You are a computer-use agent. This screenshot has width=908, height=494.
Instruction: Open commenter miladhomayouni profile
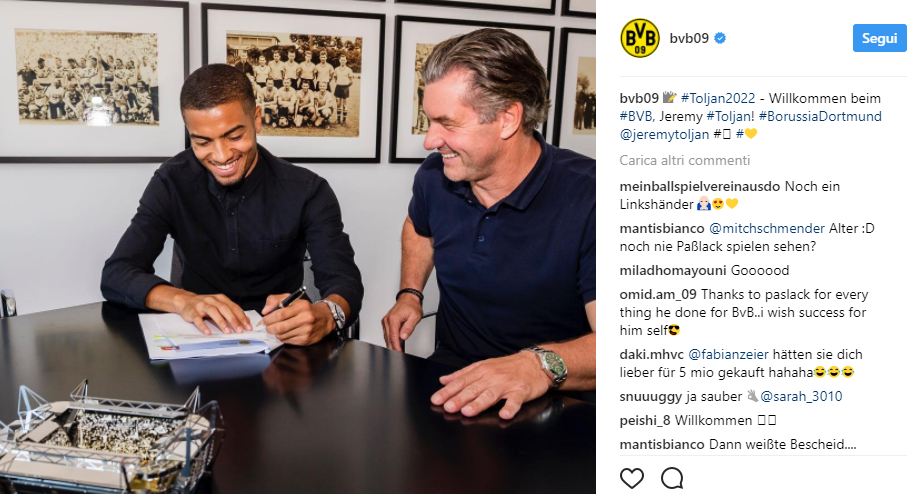(673, 270)
